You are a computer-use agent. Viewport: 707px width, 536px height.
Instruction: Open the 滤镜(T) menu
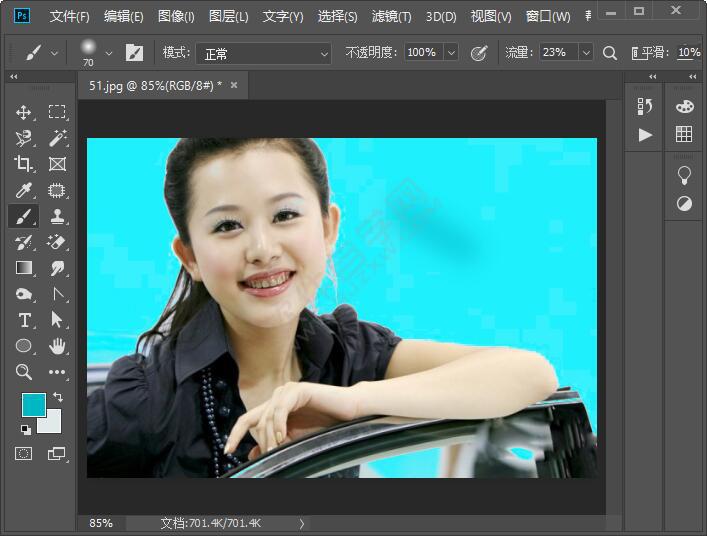391,17
